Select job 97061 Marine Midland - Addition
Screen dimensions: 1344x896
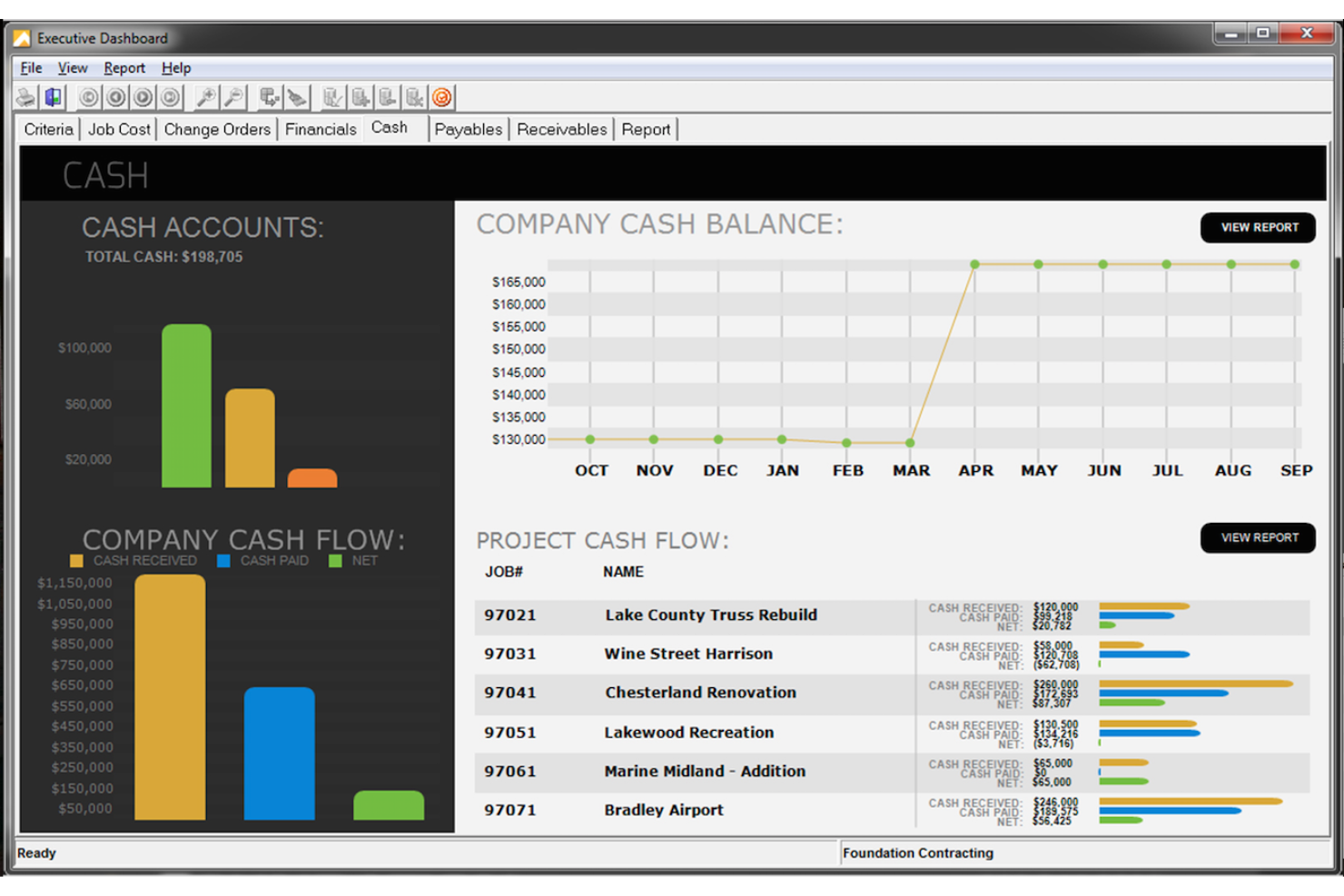(892, 772)
